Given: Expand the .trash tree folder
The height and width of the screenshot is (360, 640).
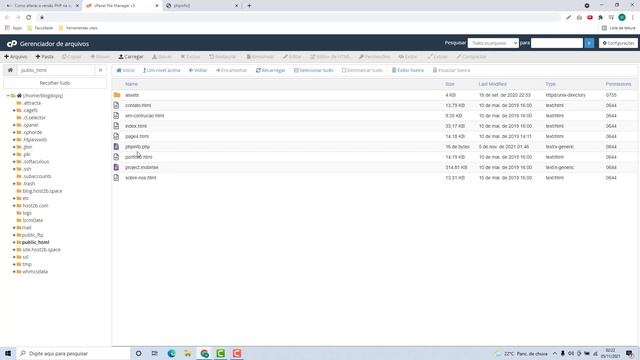Looking at the screenshot, I should (14, 184).
